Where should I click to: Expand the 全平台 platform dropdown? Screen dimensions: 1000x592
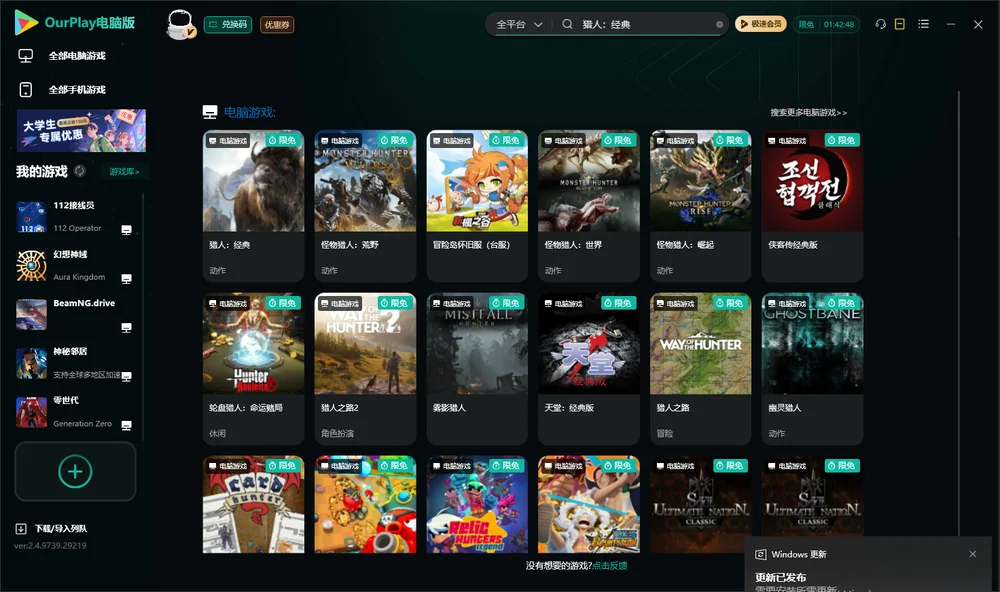(x=519, y=24)
